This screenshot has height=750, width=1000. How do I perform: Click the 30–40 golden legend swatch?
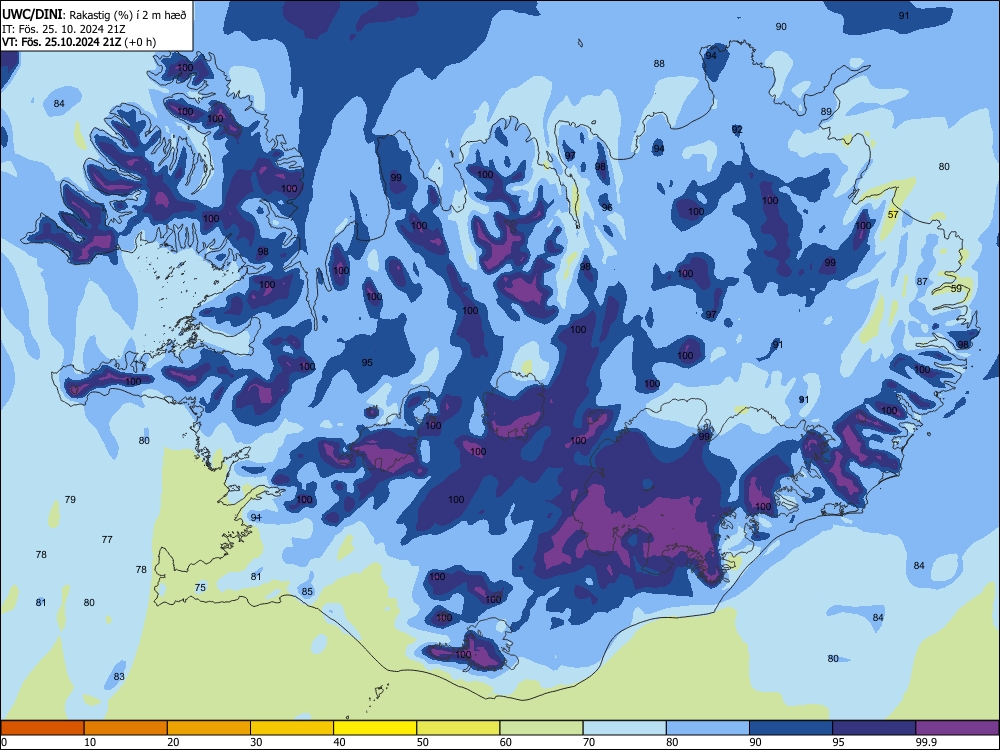click(x=292, y=728)
